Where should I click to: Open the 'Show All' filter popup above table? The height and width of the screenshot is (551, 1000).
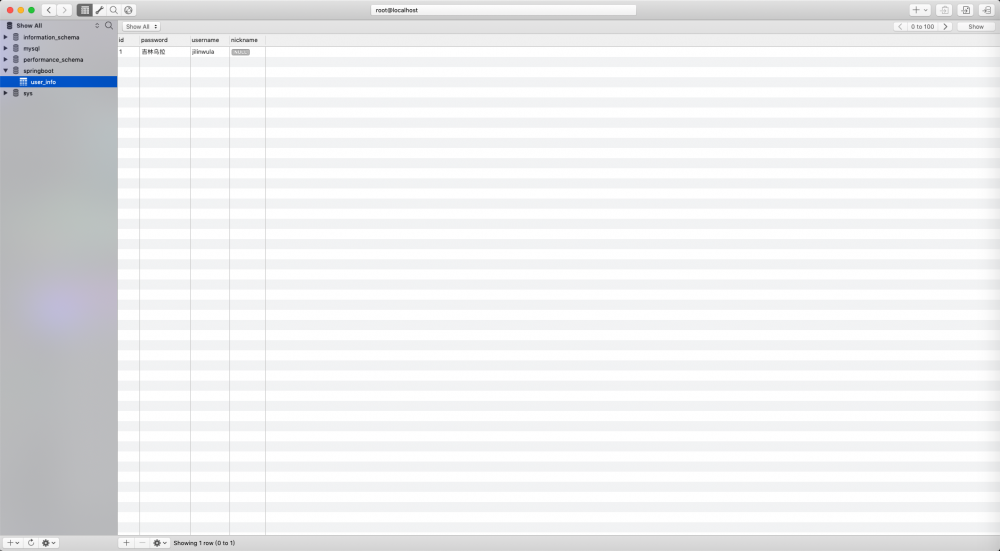click(141, 27)
